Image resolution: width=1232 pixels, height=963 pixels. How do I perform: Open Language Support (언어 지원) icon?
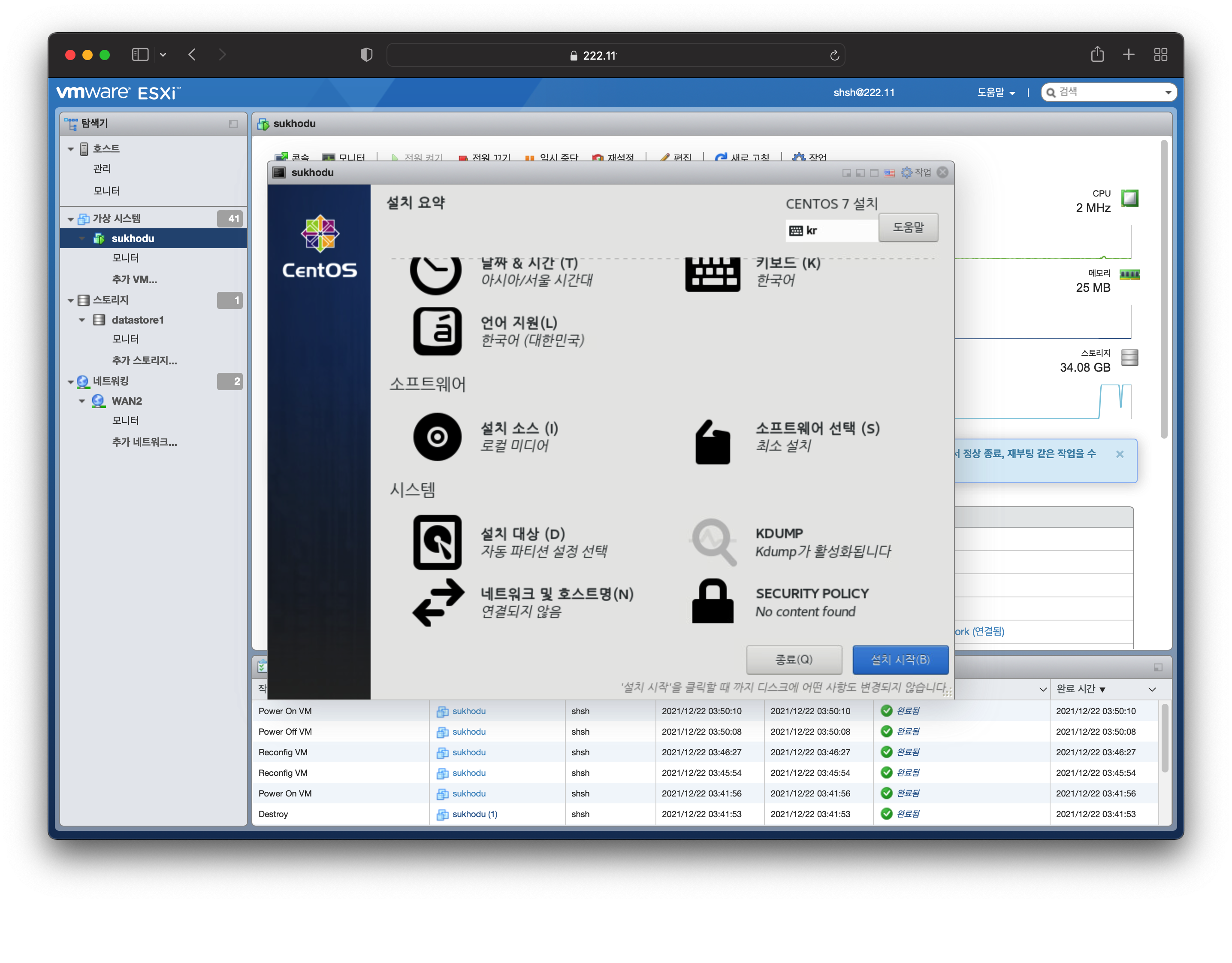[x=437, y=331]
